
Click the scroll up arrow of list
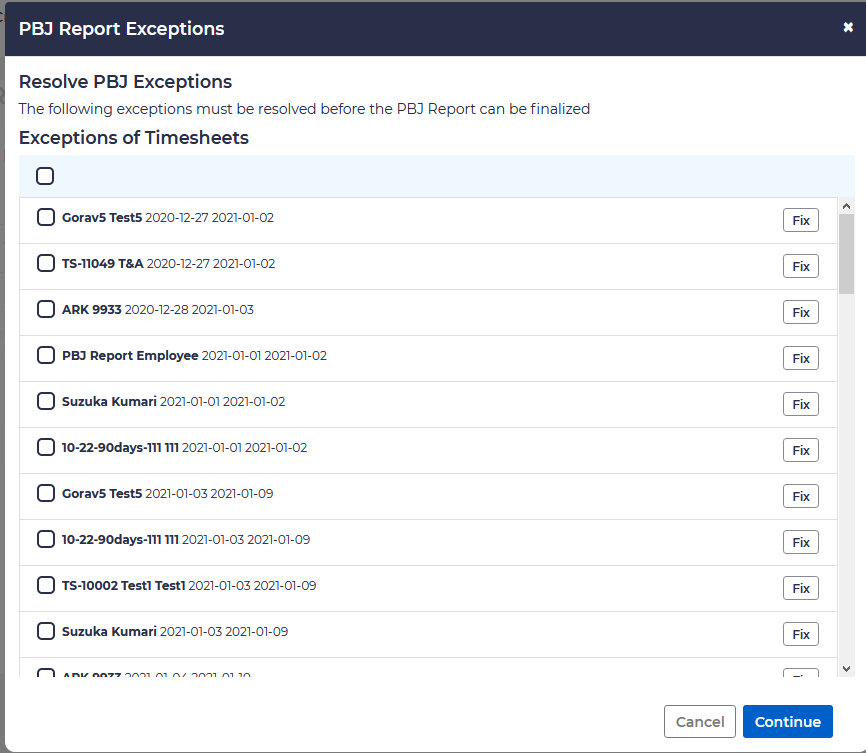point(846,206)
